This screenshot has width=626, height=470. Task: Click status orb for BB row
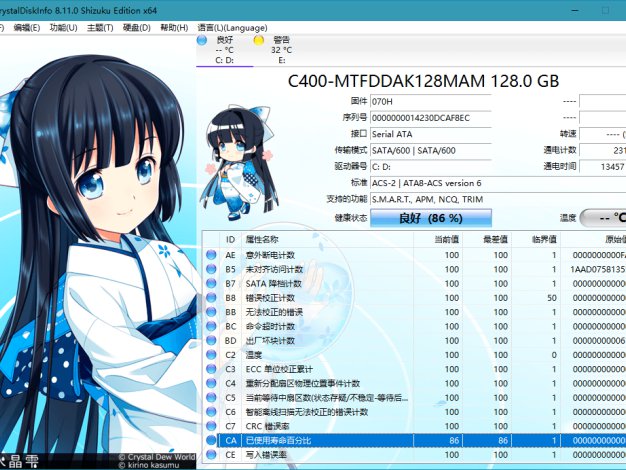211,312
